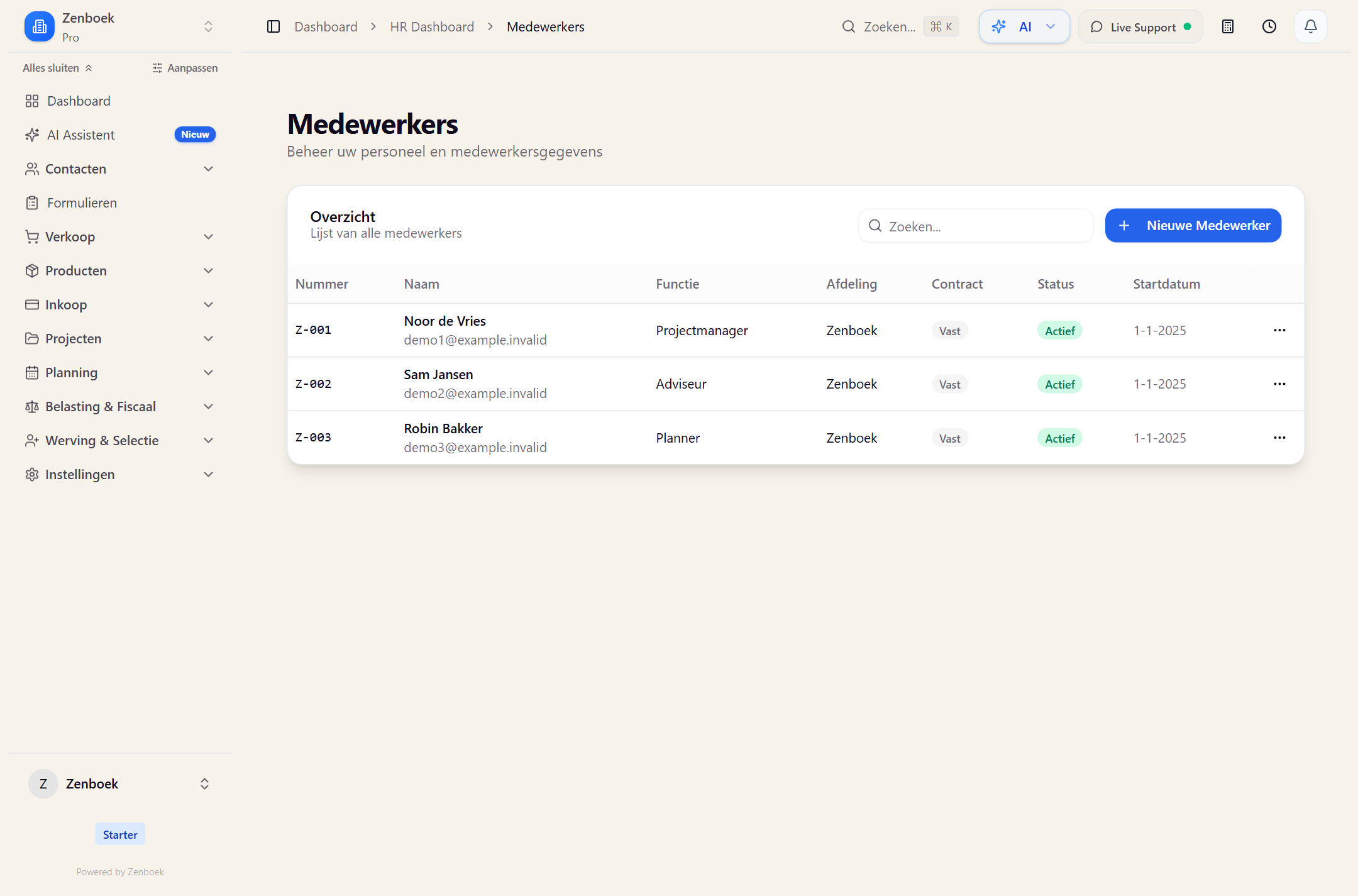
Task: Click Aanpassen to customize sidebar
Action: point(185,68)
